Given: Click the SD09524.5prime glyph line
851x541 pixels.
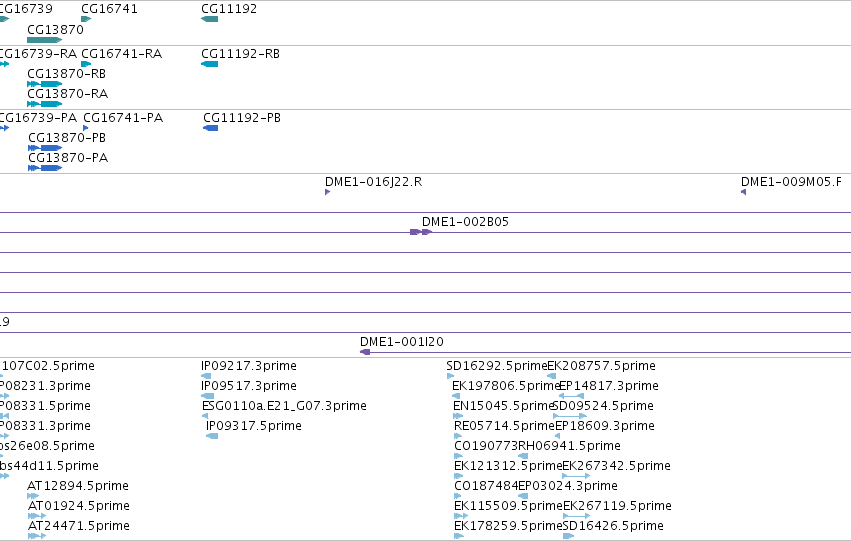Looking at the screenshot, I should [x=570, y=416].
